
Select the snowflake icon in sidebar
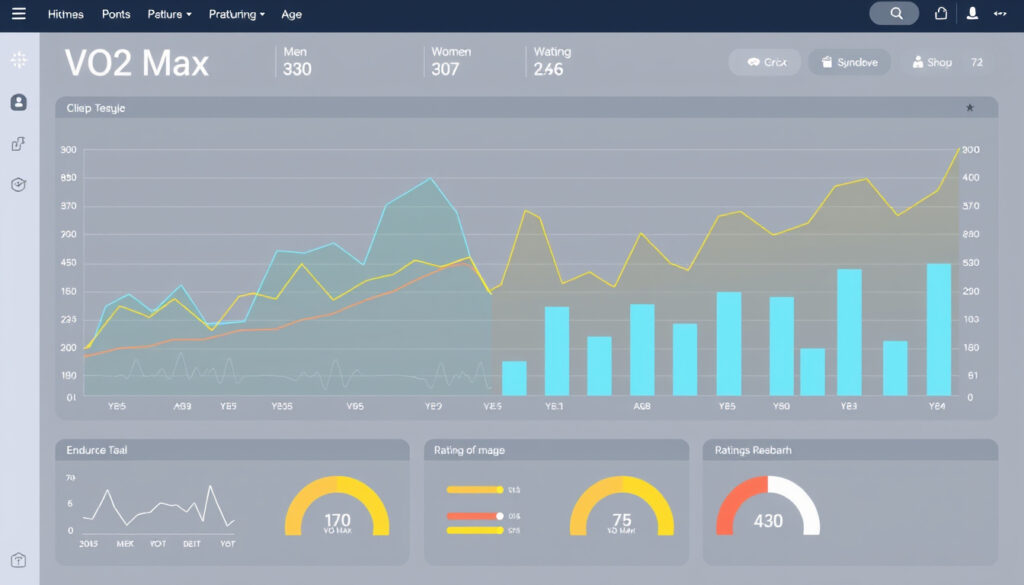(19, 60)
